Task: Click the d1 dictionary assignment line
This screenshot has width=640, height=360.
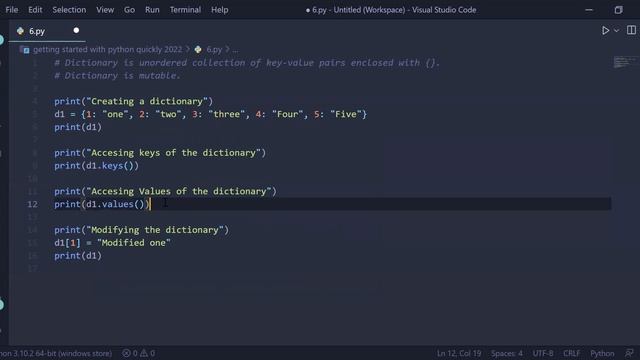Action: click(x=211, y=114)
